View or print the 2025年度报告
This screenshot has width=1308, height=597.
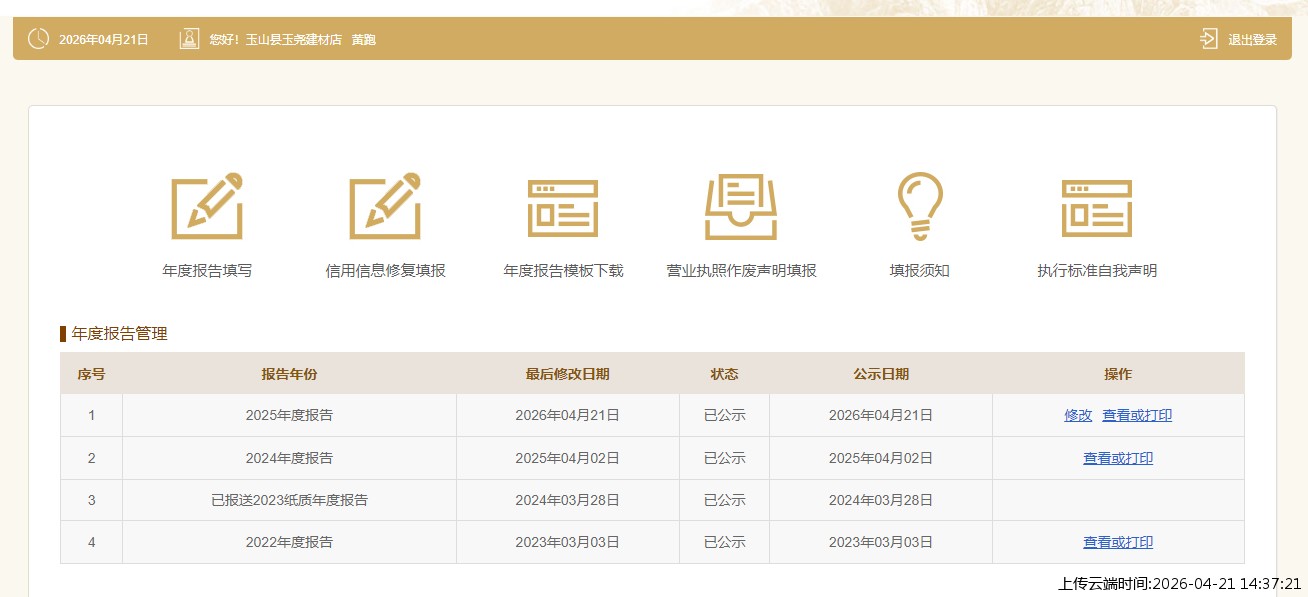[x=1137, y=415]
